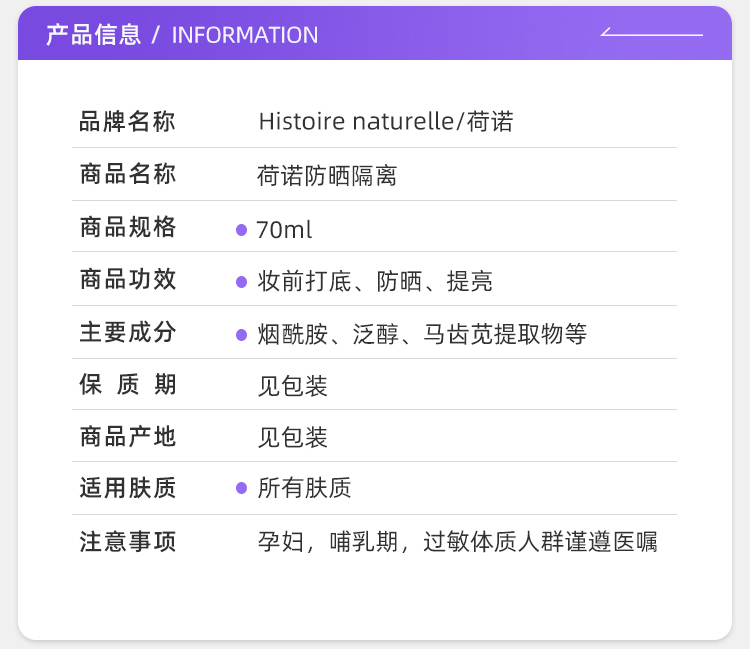Click the purple bullet beside 70ml

pyautogui.click(x=241, y=230)
